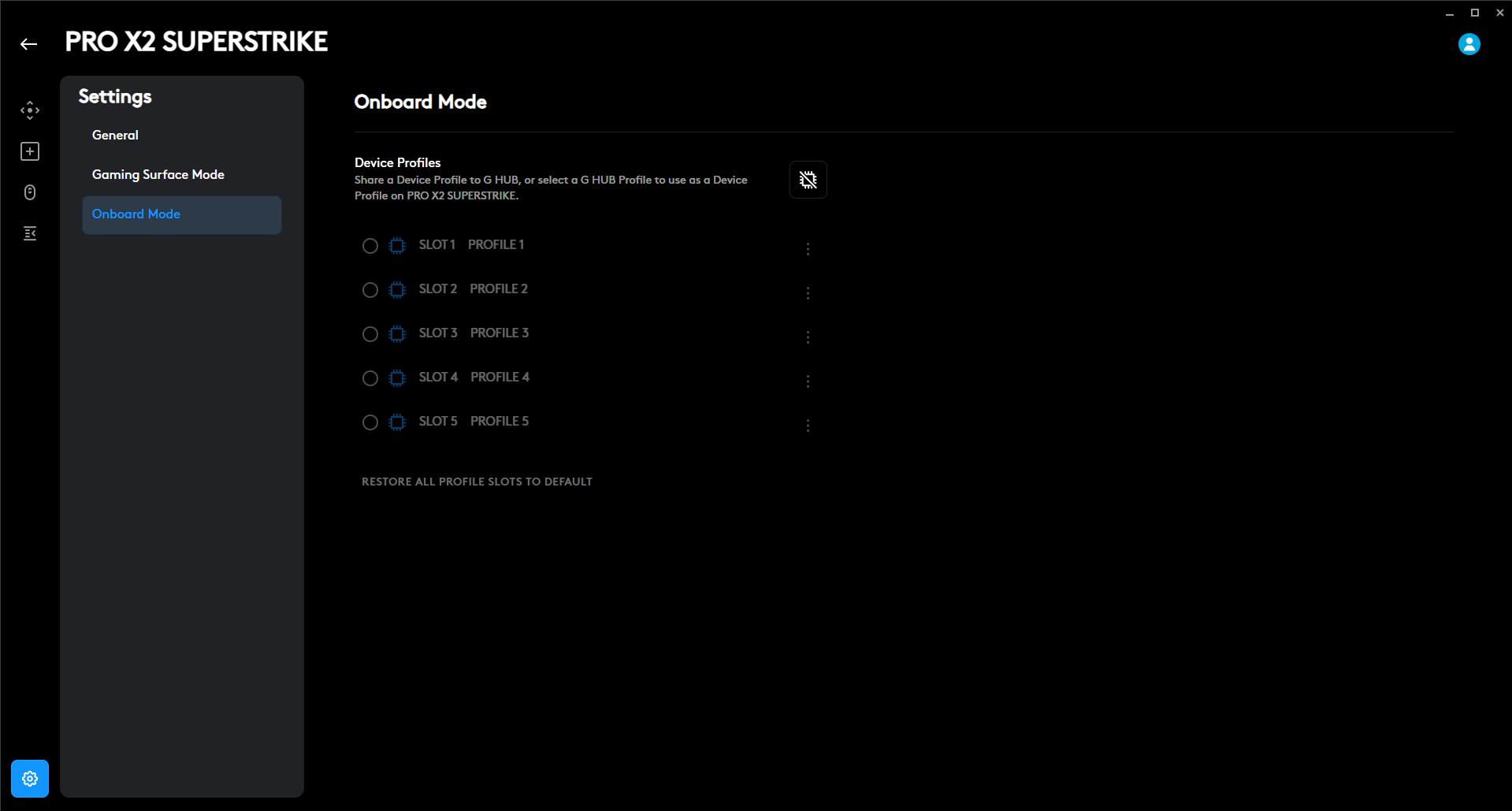The image size is (1512, 811).
Task: Open the three-dot menu for Slot 1
Action: pos(808,249)
